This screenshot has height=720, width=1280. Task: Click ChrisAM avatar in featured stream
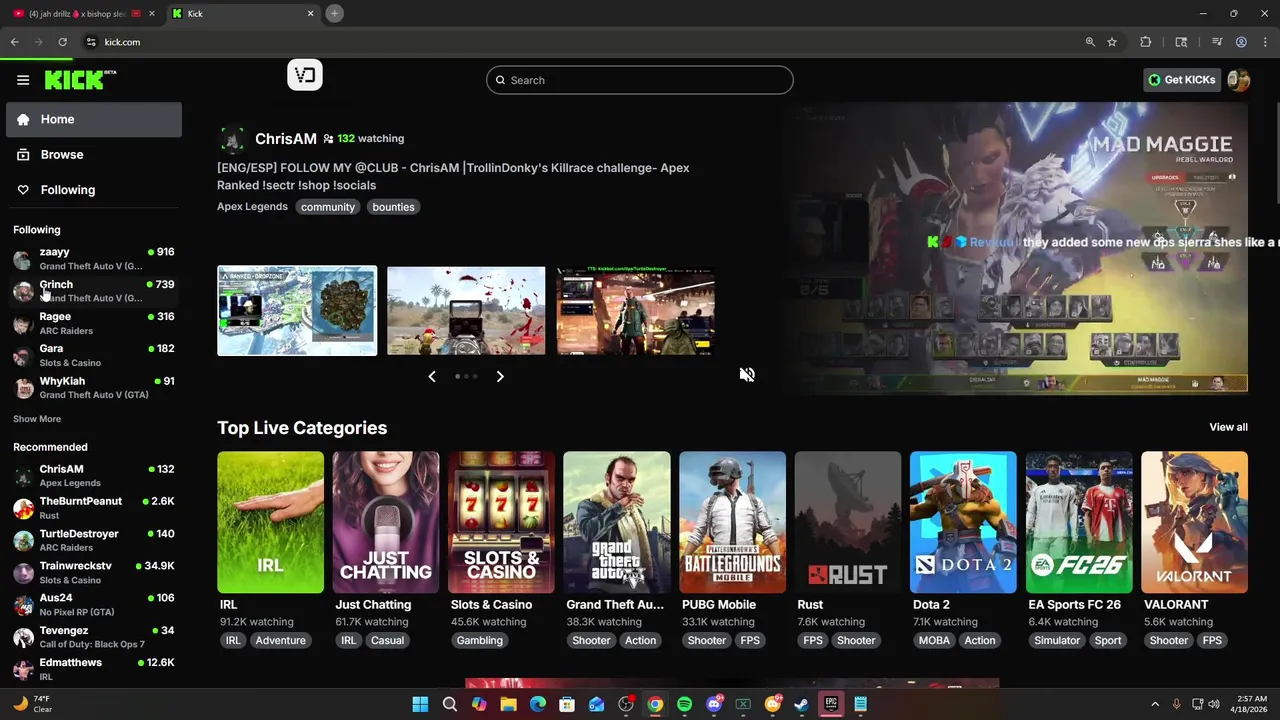pyautogui.click(x=232, y=139)
